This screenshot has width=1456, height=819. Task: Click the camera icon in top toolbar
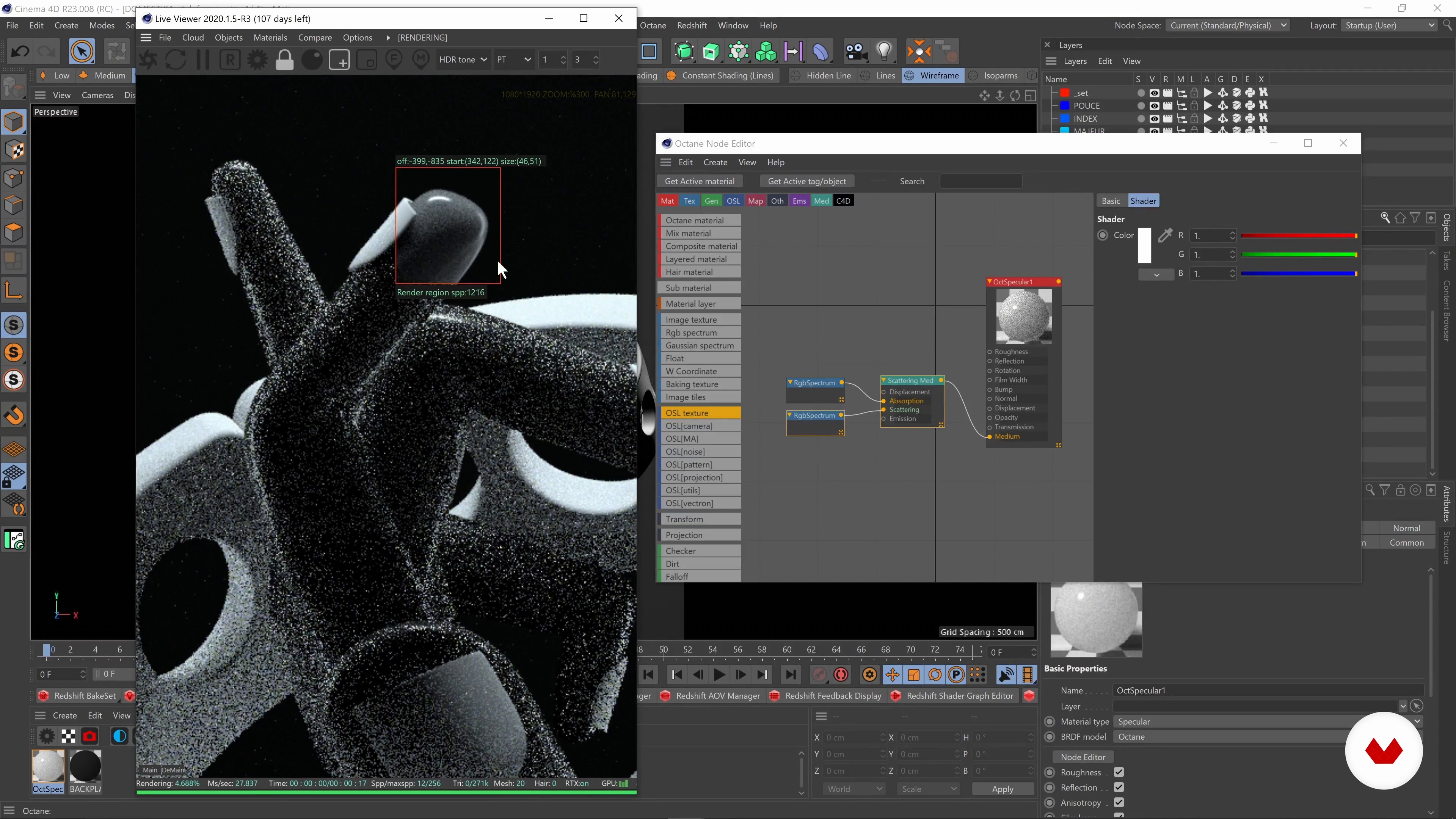(856, 52)
